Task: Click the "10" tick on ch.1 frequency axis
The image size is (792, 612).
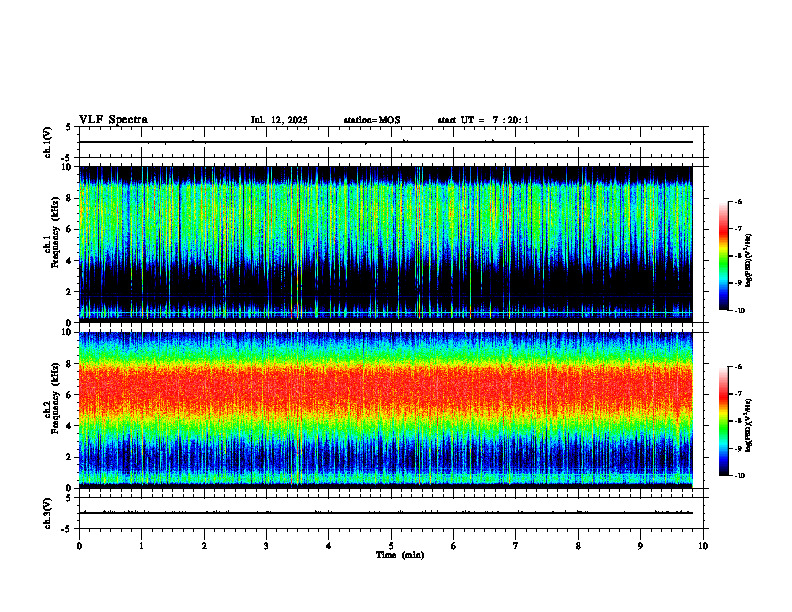Action: pyautogui.click(x=68, y=167)
